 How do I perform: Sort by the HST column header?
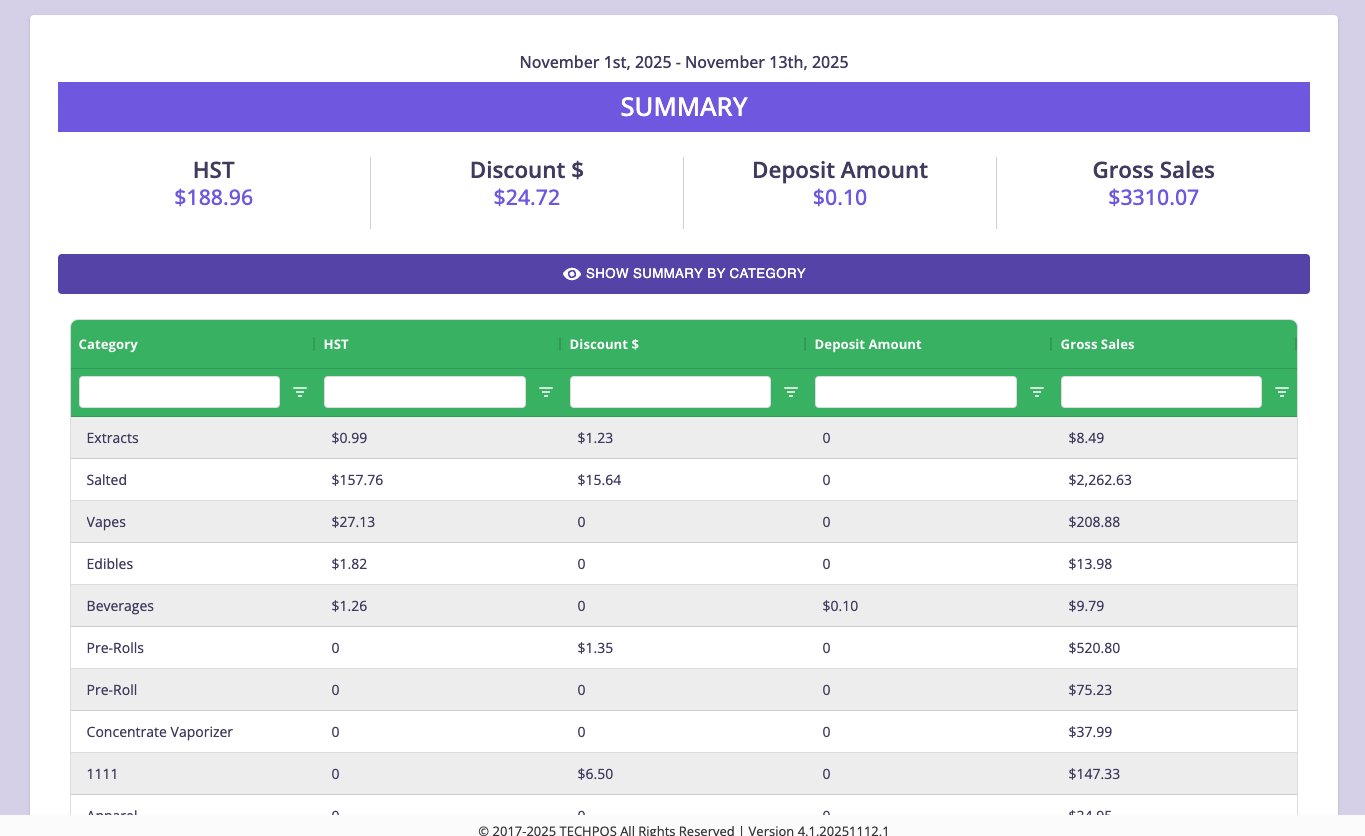[337, 344]
